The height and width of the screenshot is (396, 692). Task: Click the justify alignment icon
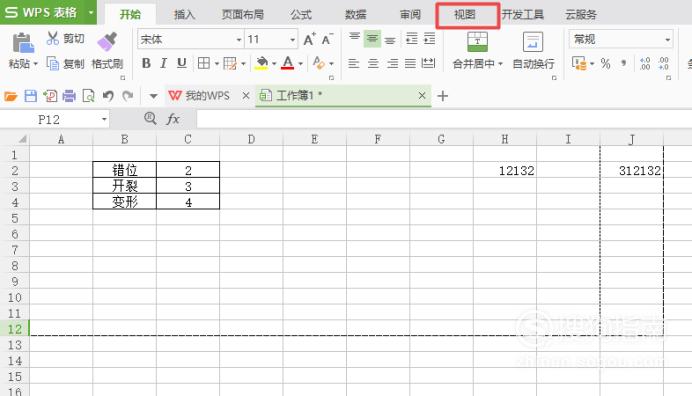410,63
